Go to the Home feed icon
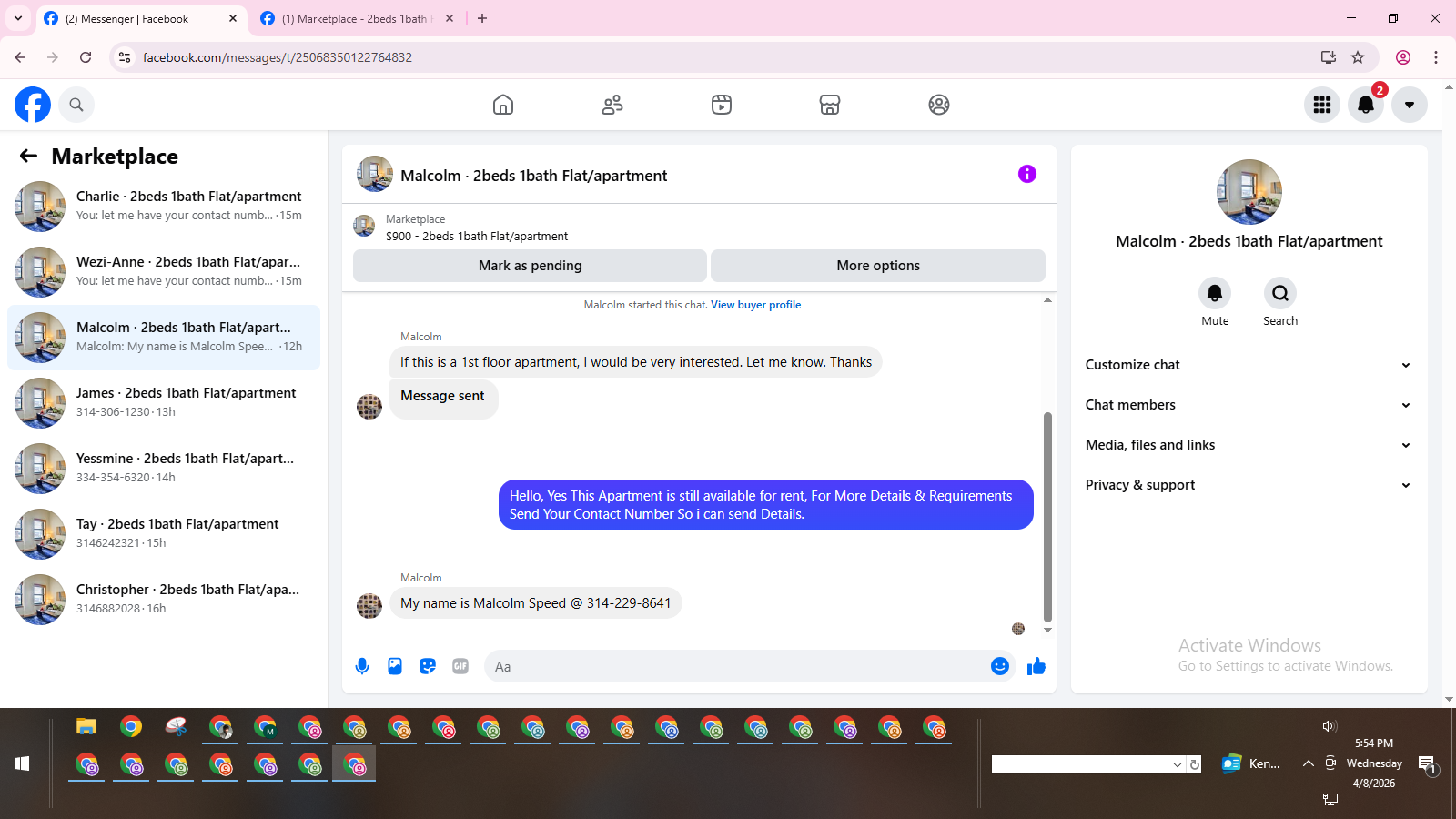Viewport: 1456px width, 819px height. (x=503, y=105)
